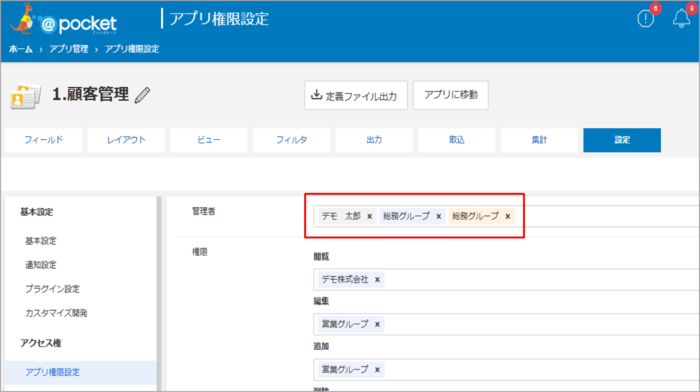Open the フィルタ tab
The width and height of the screenshot is (700, 392).
tap(292, 140)
